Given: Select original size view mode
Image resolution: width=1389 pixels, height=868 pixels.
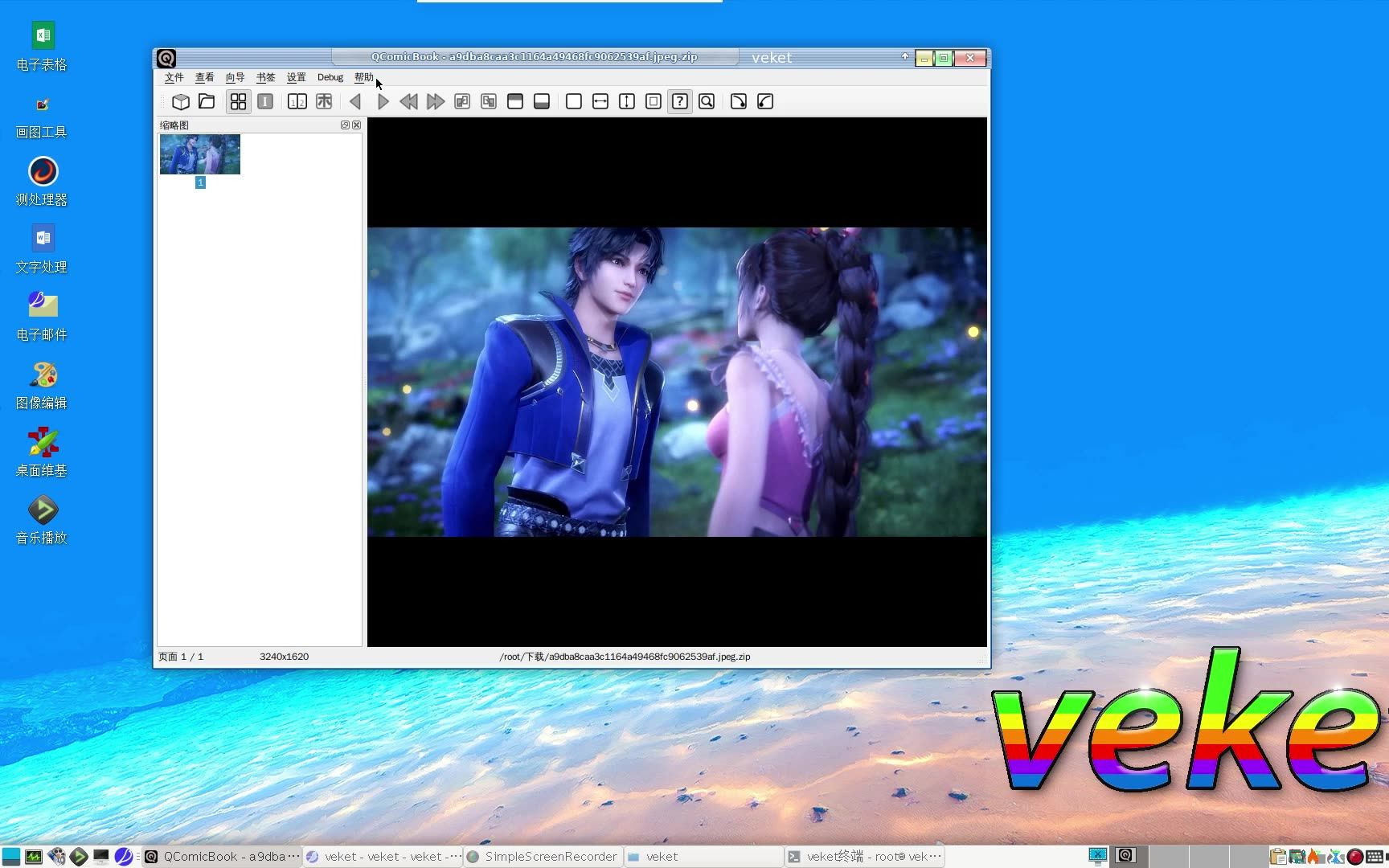Looking at the screenshot, I should pyautogui.click(x=574, y=101).
